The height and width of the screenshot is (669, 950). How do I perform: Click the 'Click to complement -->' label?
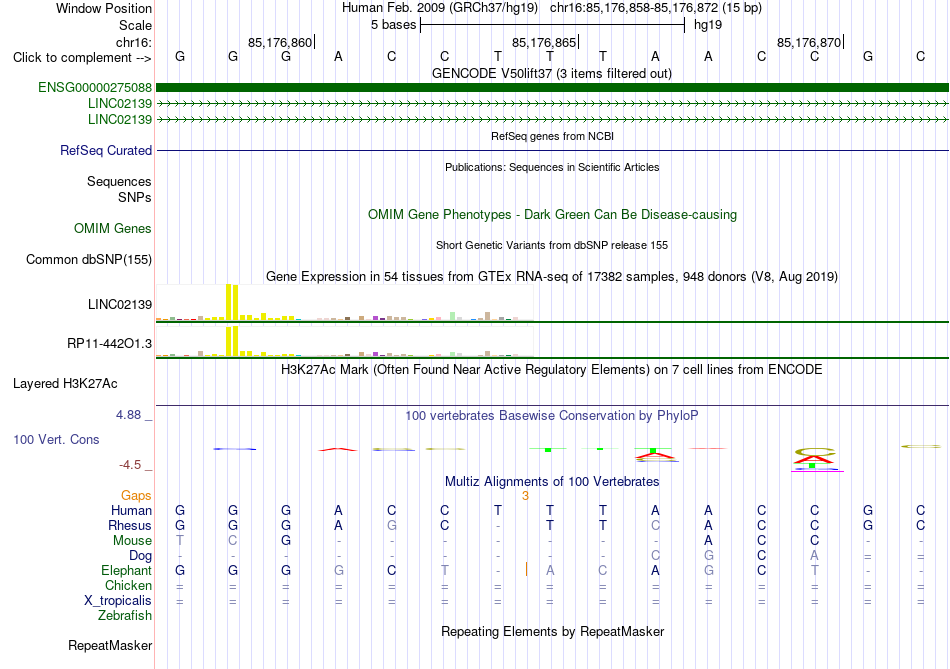point(82,58)
